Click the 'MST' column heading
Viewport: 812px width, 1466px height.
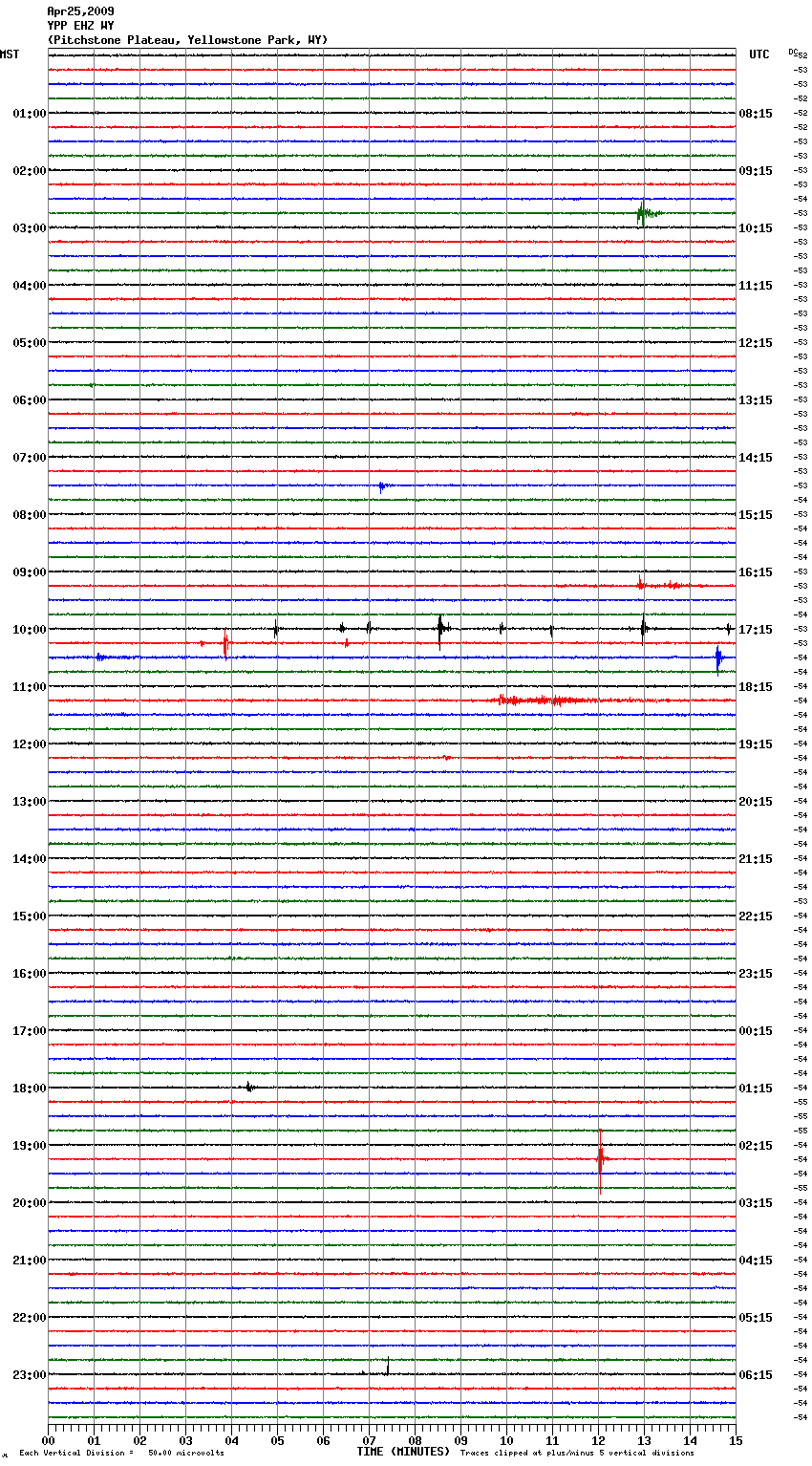pos(10,54)
